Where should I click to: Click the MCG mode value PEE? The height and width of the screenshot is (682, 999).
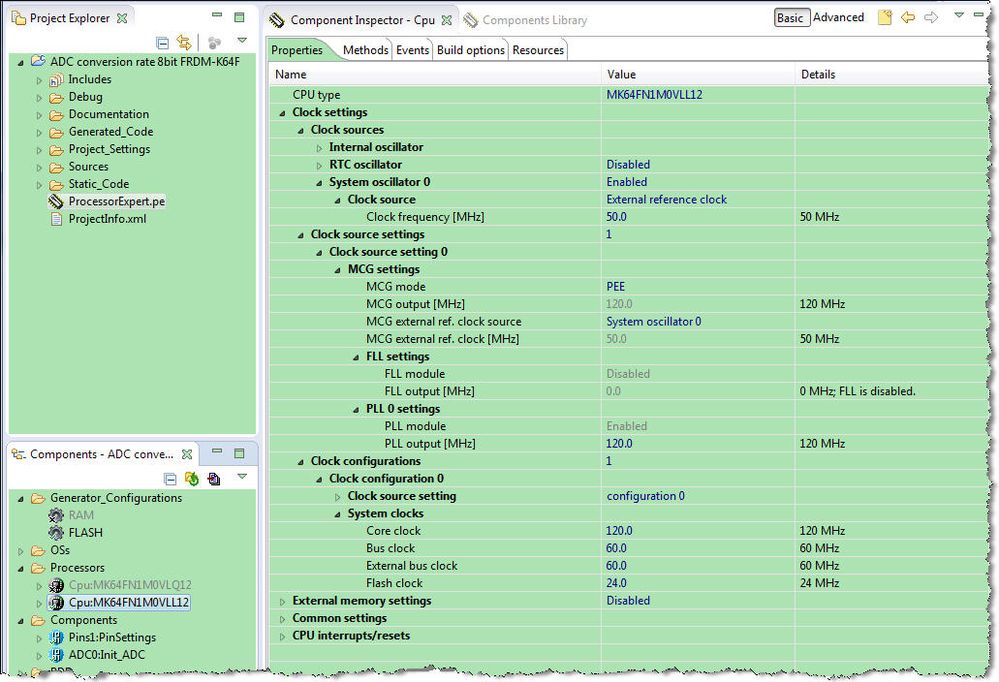pos(615,287)
